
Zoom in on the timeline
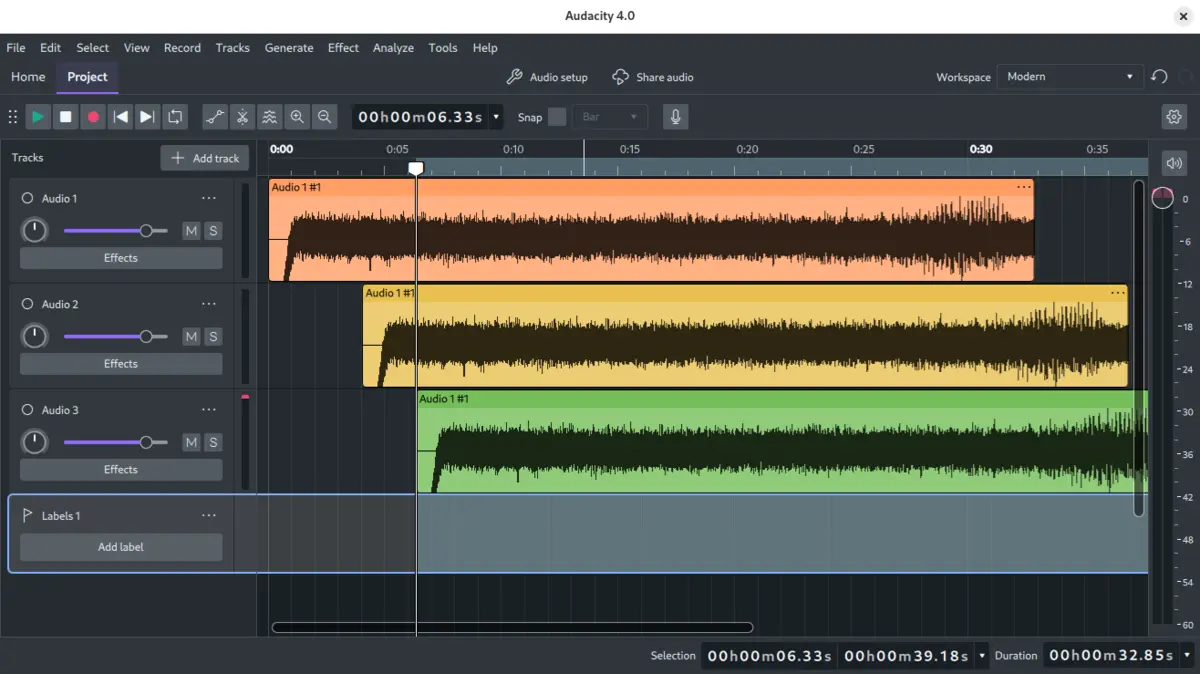297,117
